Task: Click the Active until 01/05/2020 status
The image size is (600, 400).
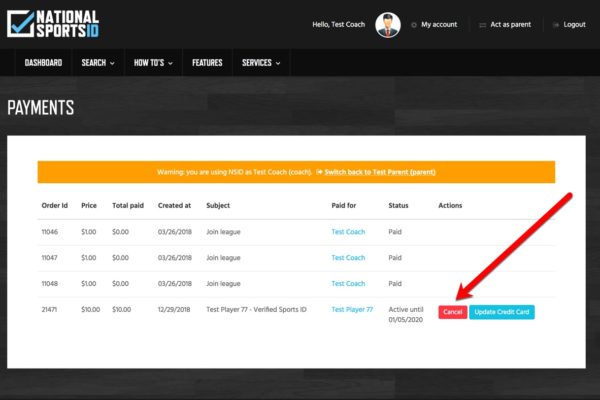Action: 406,315
